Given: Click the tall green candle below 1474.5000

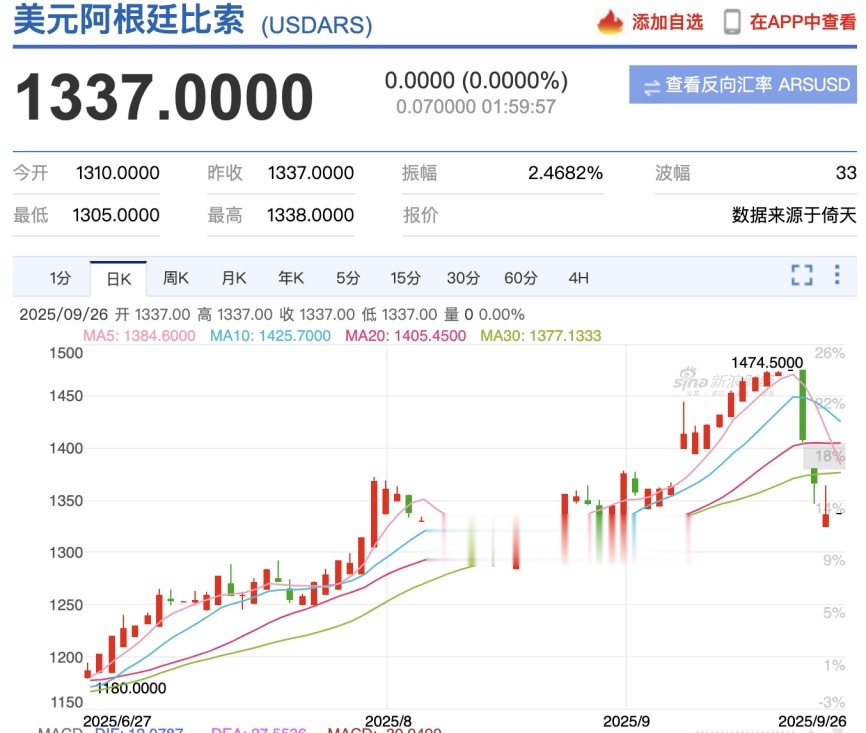Looking at the screenshot, I should 802,405.
